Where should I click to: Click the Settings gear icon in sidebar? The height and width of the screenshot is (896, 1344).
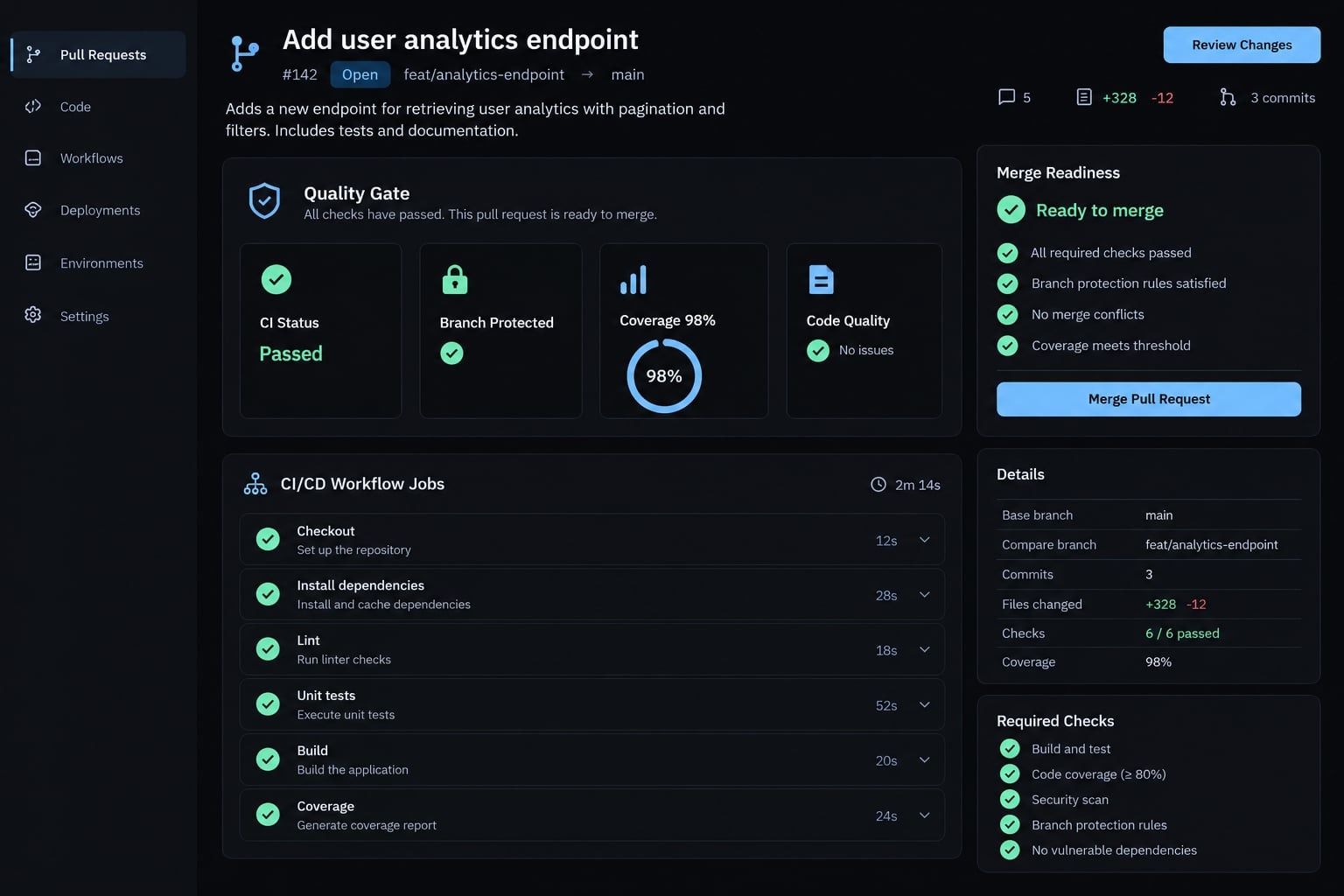33,315
